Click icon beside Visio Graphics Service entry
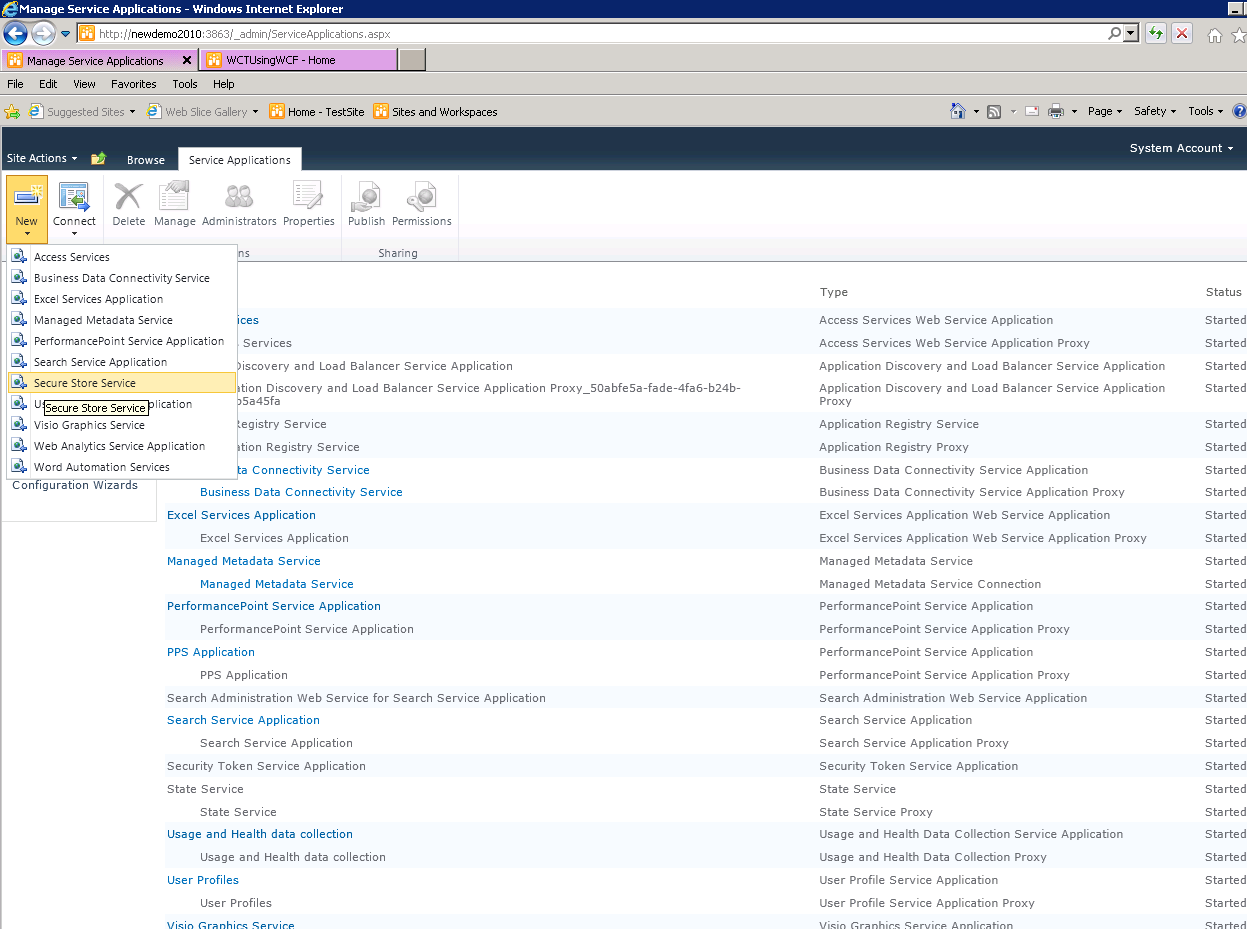Viewport: 1247px width, 929px height. (19, 424)
